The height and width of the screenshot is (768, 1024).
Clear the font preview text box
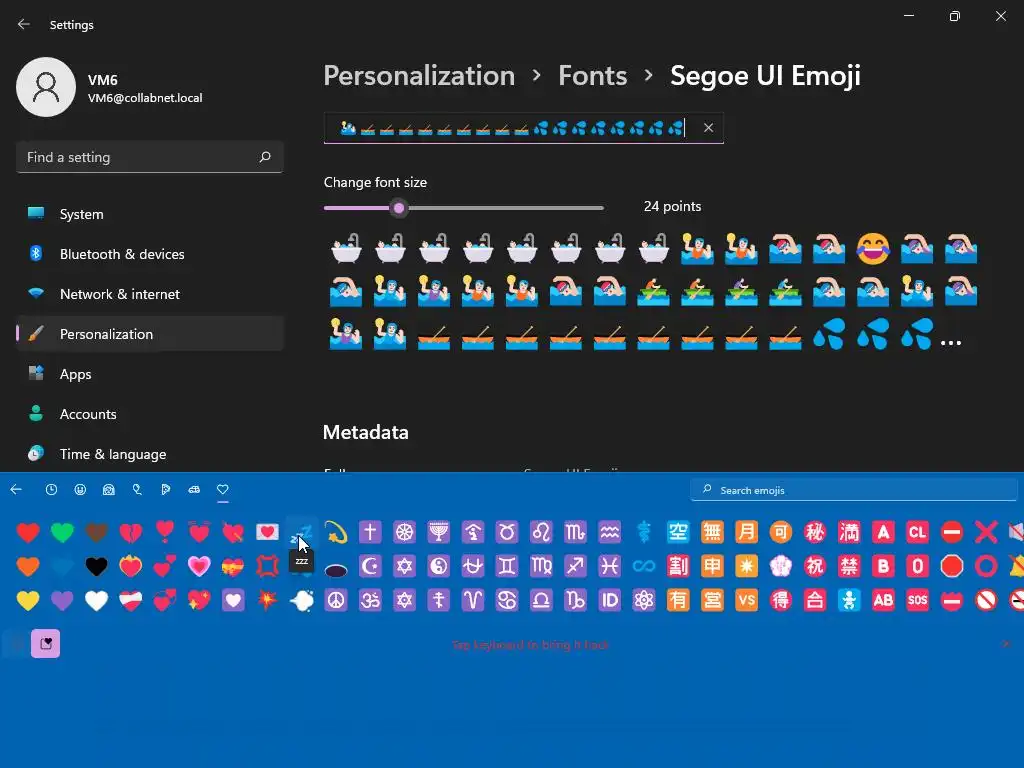coord(709,128)
